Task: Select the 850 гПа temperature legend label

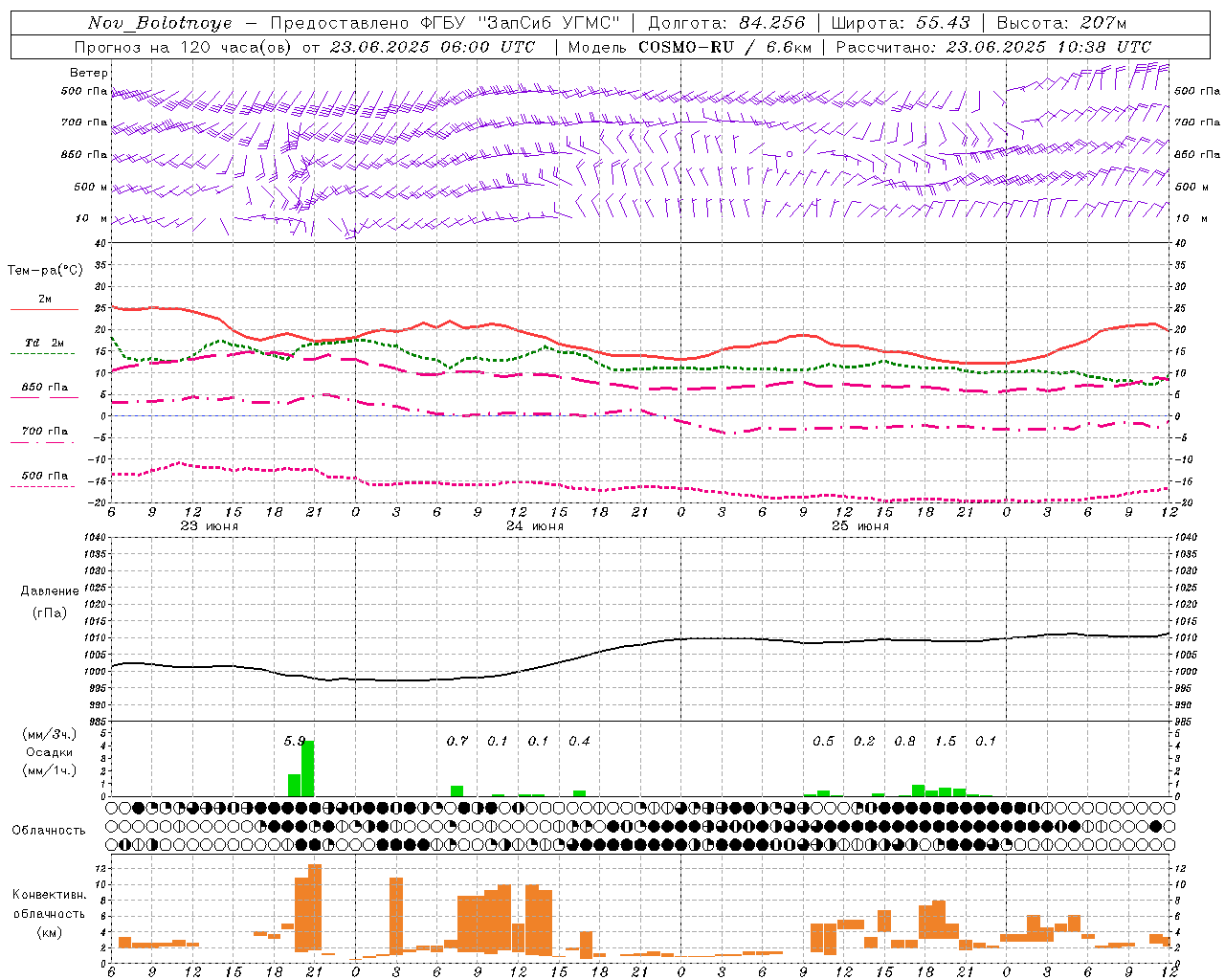Action: click(45, 388)
